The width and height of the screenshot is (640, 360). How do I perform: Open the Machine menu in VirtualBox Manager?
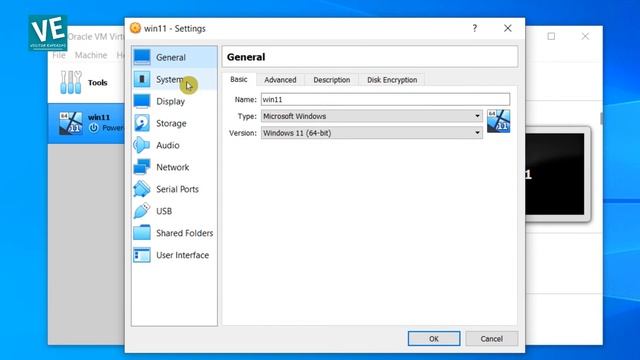tap(91, 55)
